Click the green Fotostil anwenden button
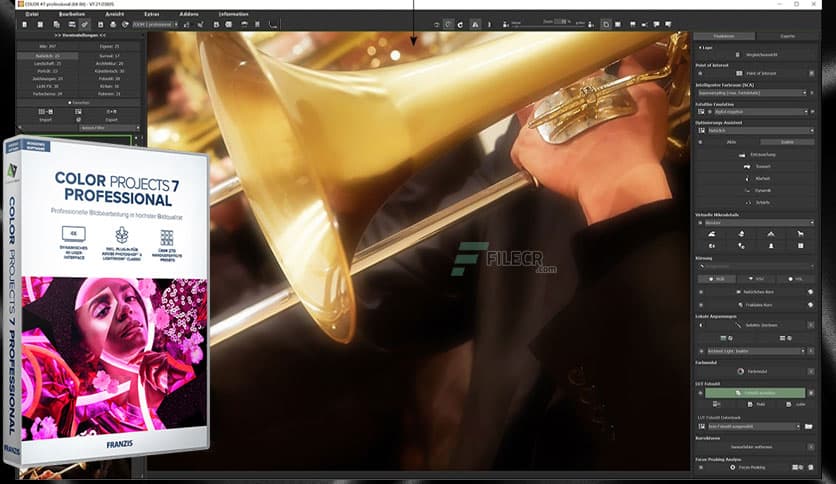The height and width of the screenshot is (484, 836). [x=755, y=393]
